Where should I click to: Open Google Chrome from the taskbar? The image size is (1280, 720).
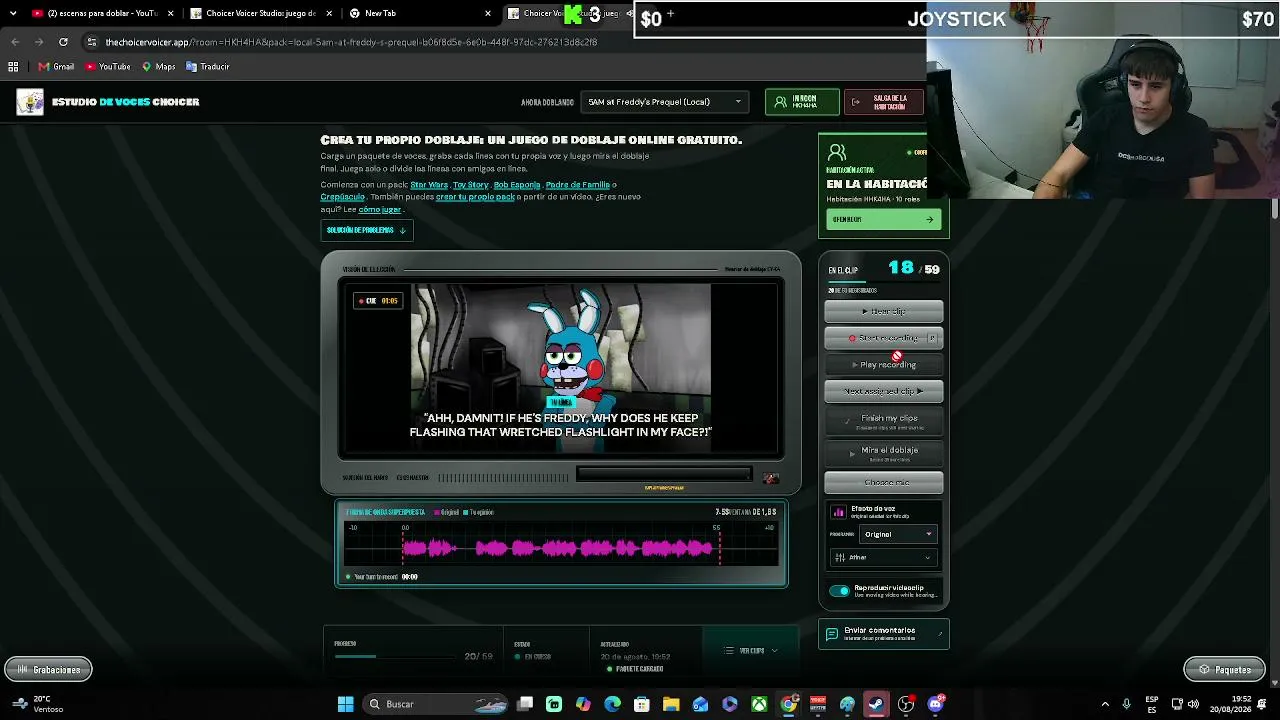tap(789, 704)
